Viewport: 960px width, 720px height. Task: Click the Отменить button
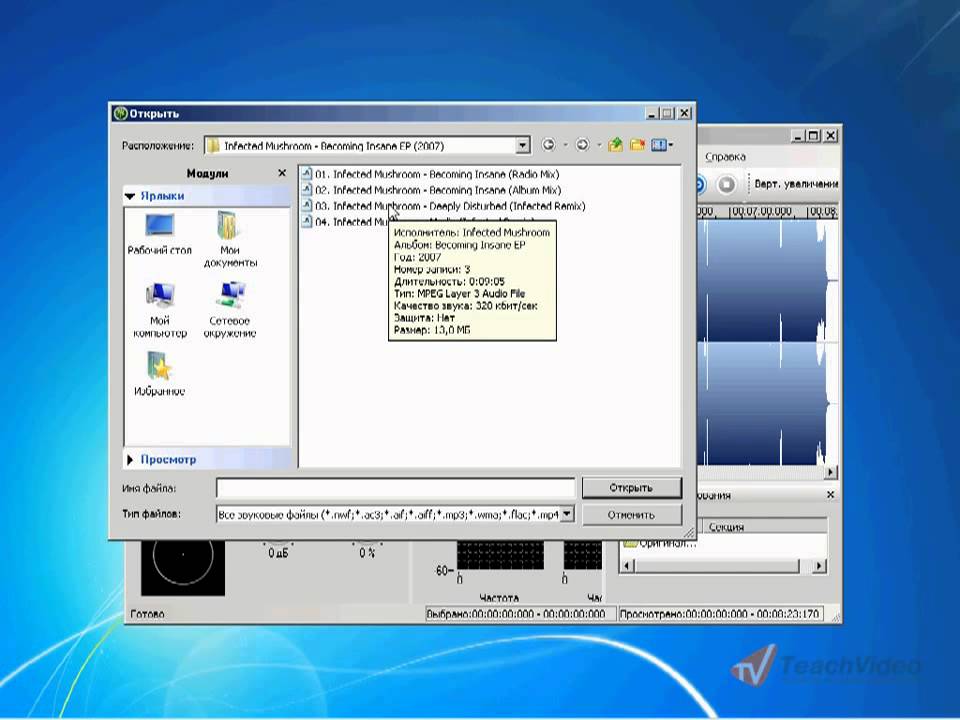pyautogui.click(x=631, y=515)
